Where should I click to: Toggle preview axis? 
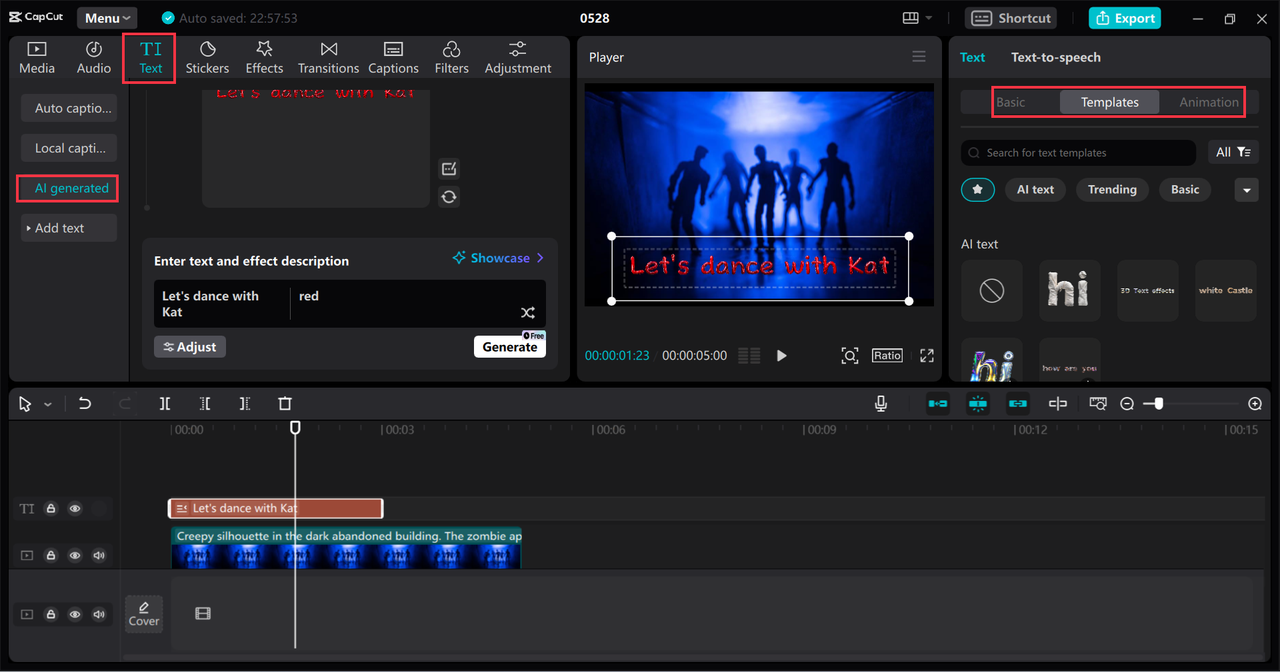pyautogui.click(x=1058, y=404)
